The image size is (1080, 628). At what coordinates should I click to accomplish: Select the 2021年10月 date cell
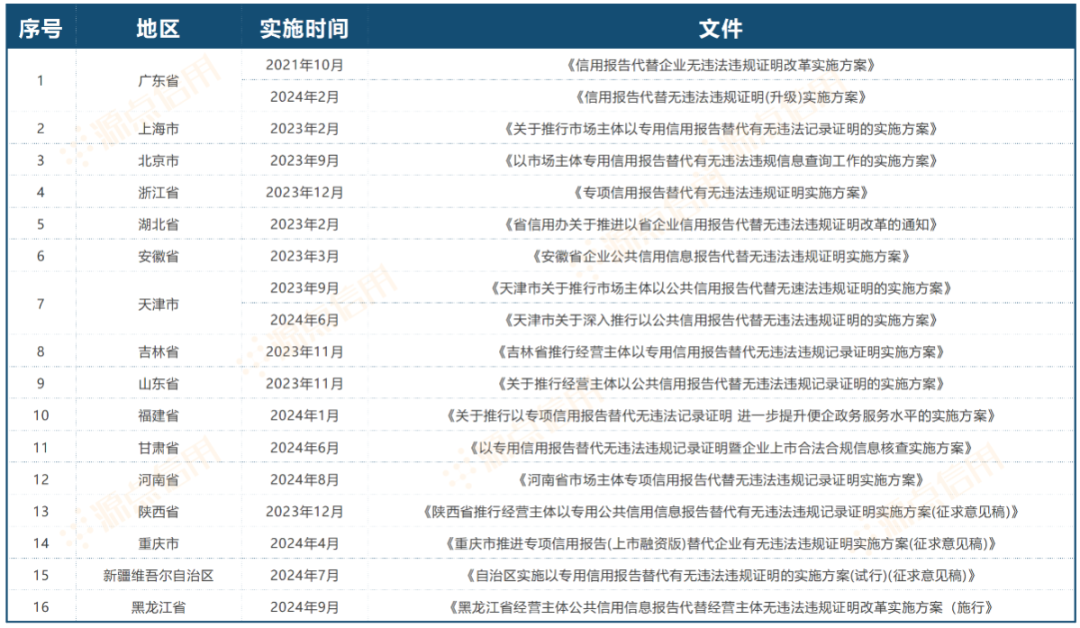[304, 65]
